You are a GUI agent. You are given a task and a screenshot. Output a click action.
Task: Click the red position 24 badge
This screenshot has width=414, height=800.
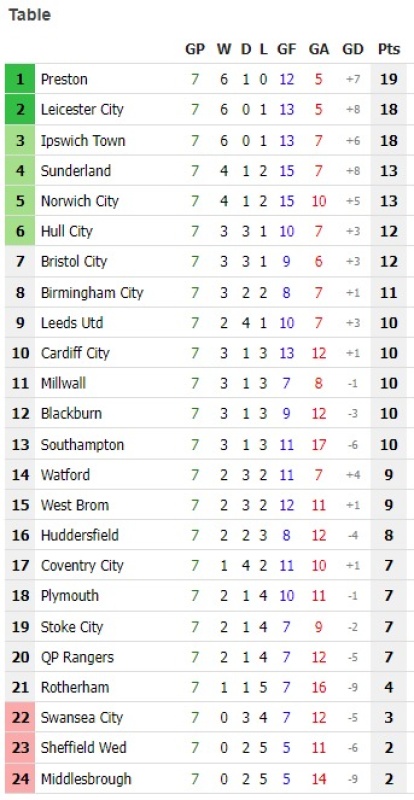click(x=20, y=779)
